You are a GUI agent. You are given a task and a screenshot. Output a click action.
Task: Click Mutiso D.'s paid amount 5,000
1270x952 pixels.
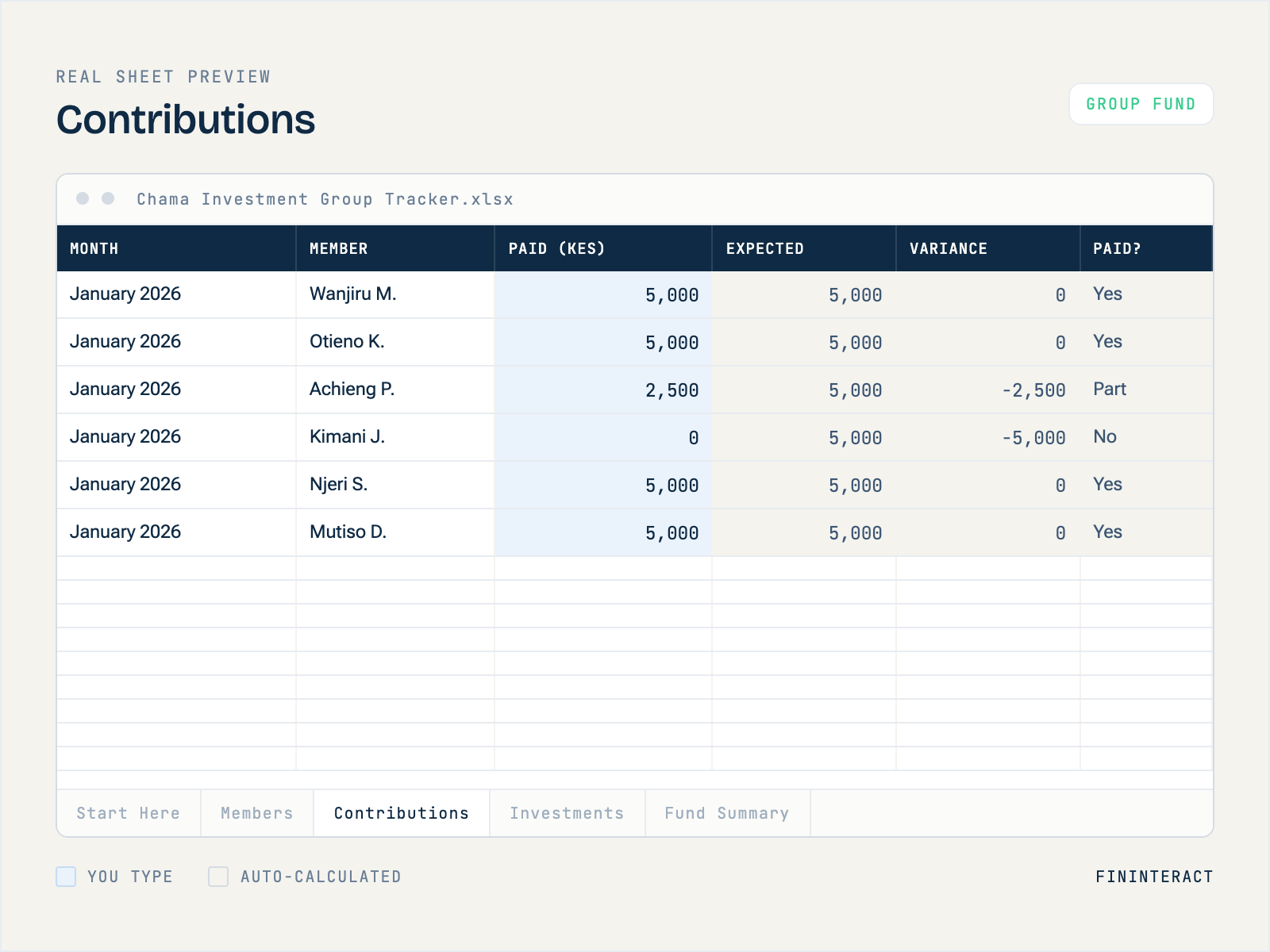(603, 532)
